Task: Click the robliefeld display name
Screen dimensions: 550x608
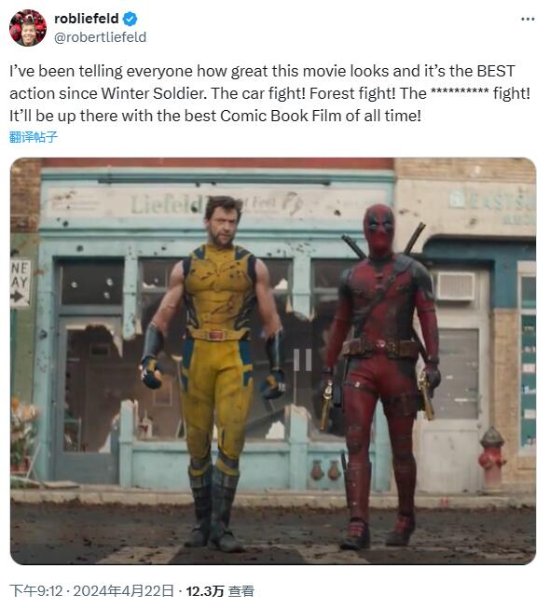Action: [x=86, y=19]
